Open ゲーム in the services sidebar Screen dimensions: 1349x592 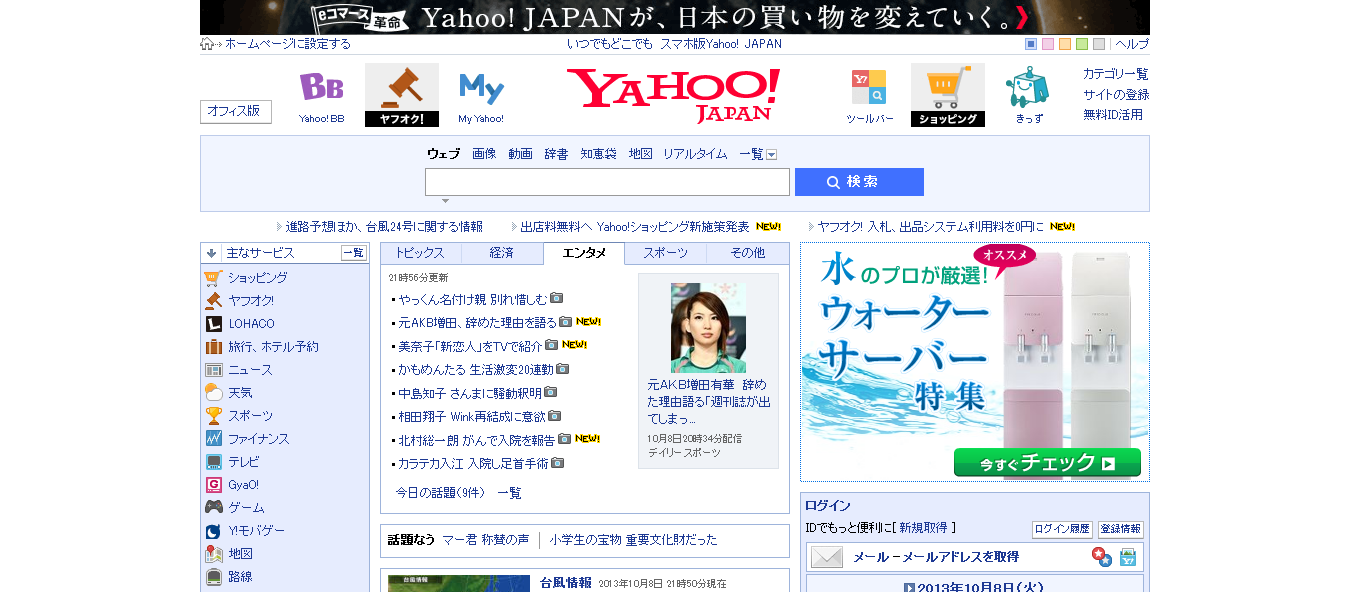(x=246, y=508)
